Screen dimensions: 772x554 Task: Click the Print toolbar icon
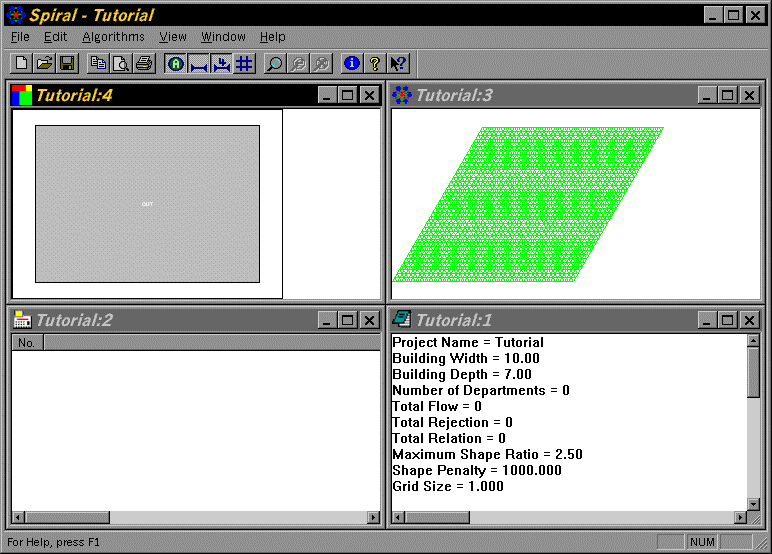144,64
